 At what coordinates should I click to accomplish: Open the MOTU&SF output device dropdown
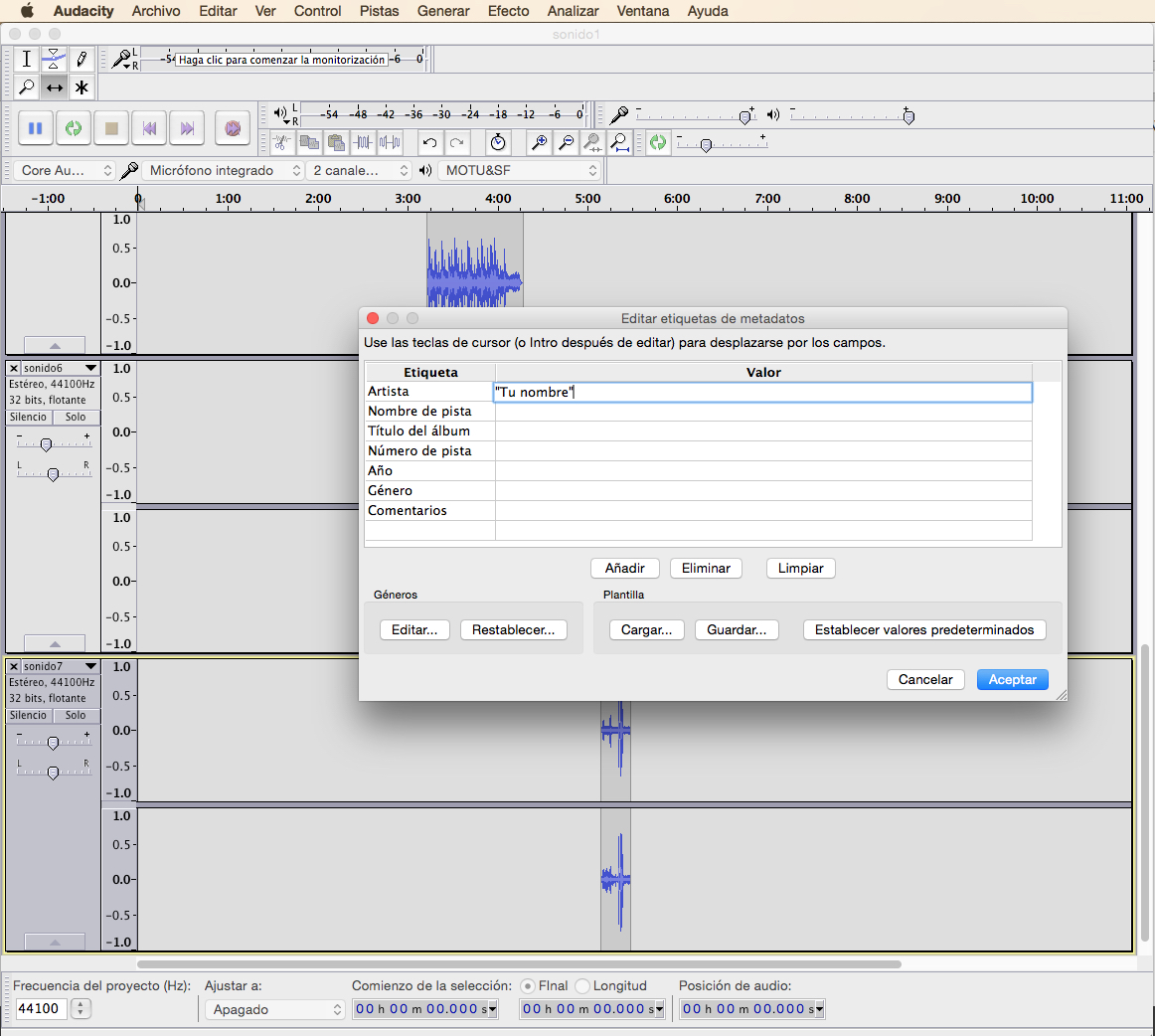point(521,171)
